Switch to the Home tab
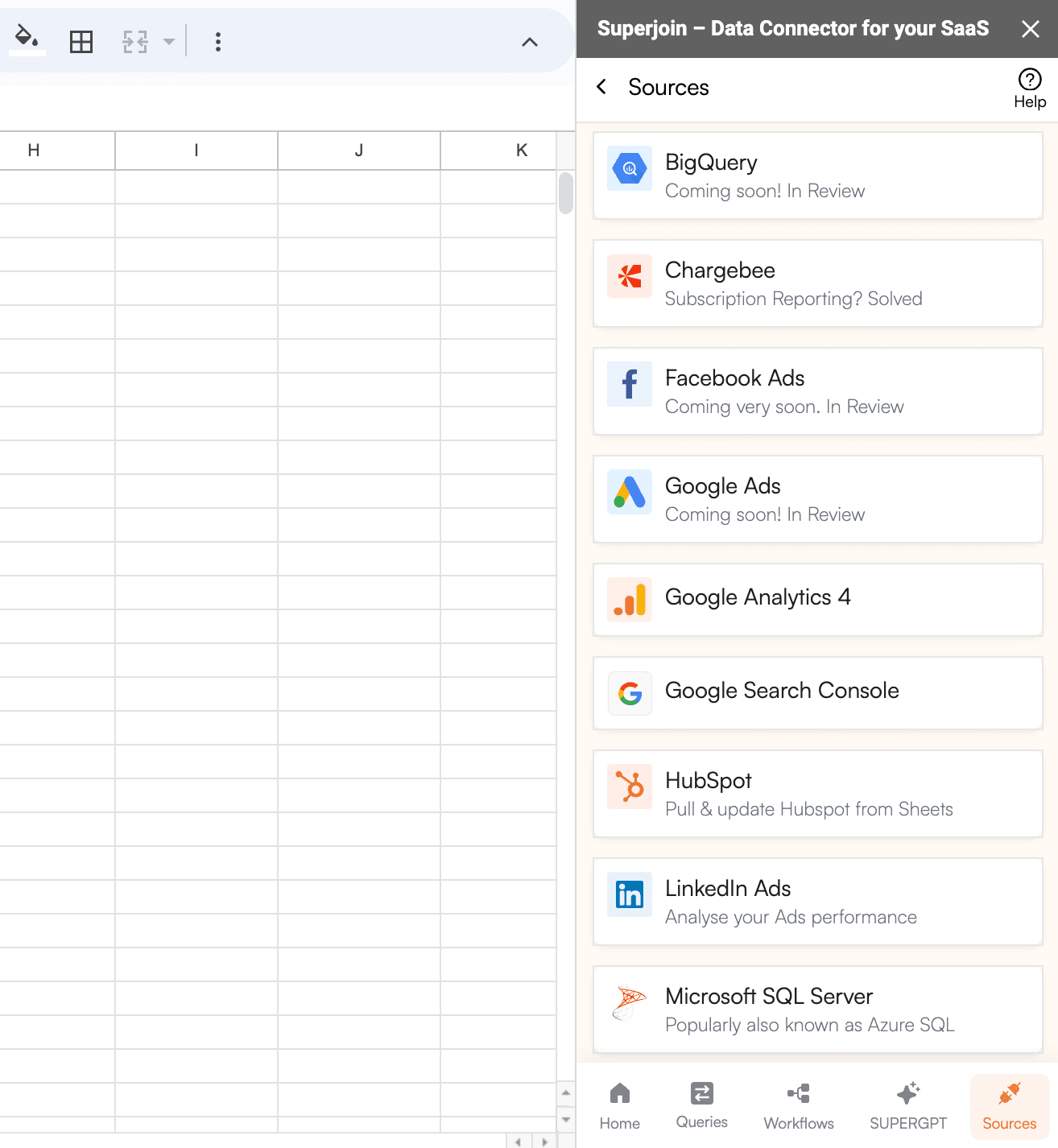This screenshot has height=1148, width=1058. 620,1107
